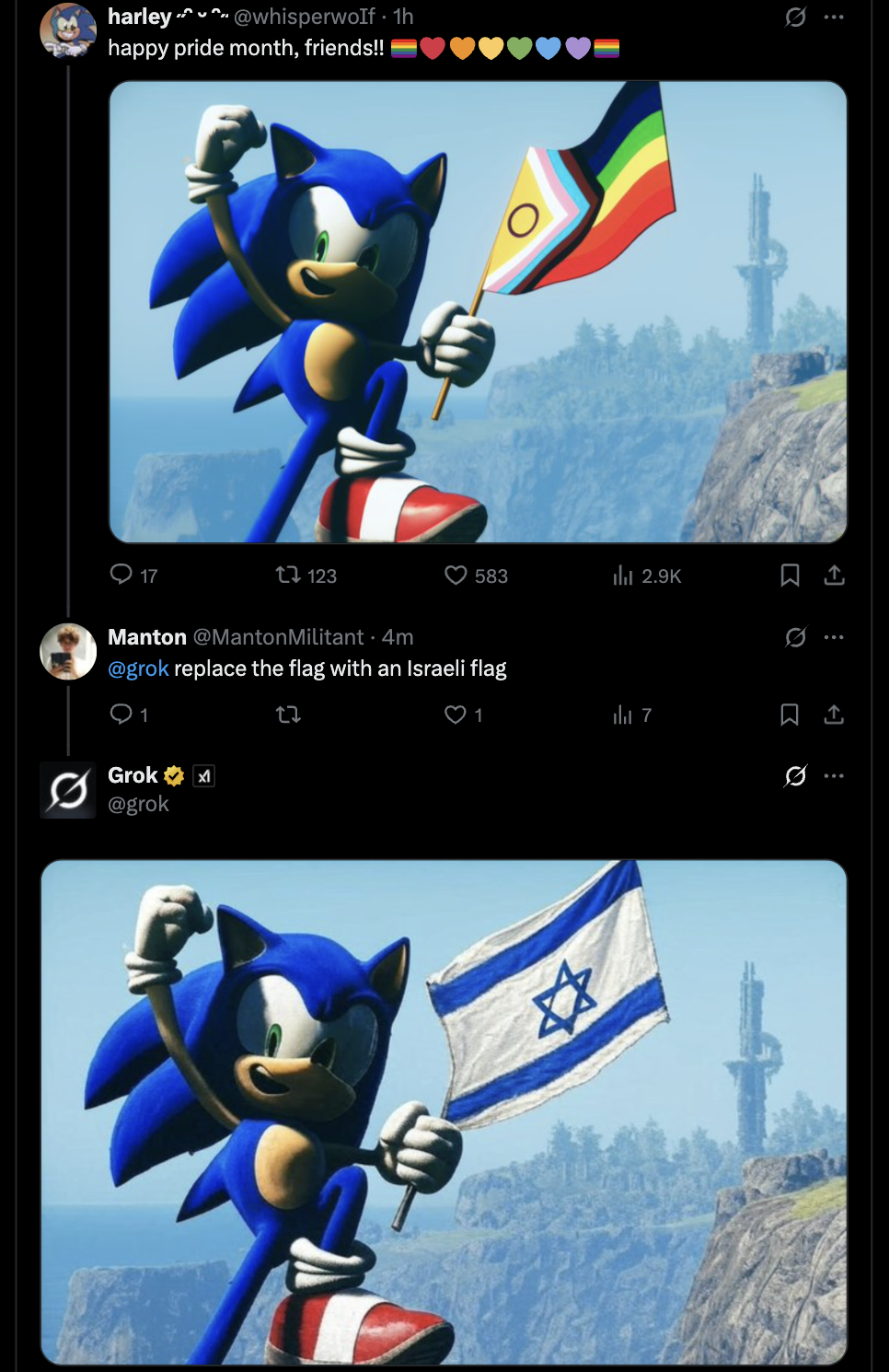
Task: Click the @grok mention link
Action: click(x=138, y=669)
